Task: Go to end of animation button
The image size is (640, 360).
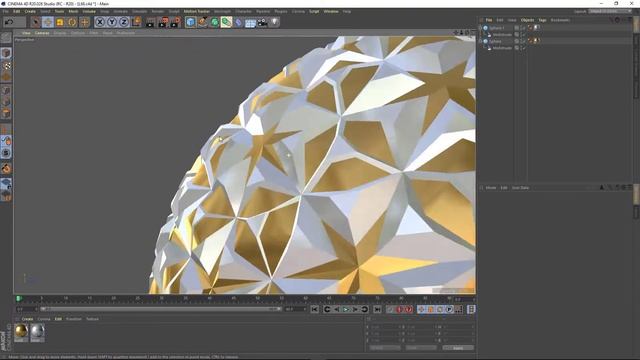Action: tap(378, 309)
